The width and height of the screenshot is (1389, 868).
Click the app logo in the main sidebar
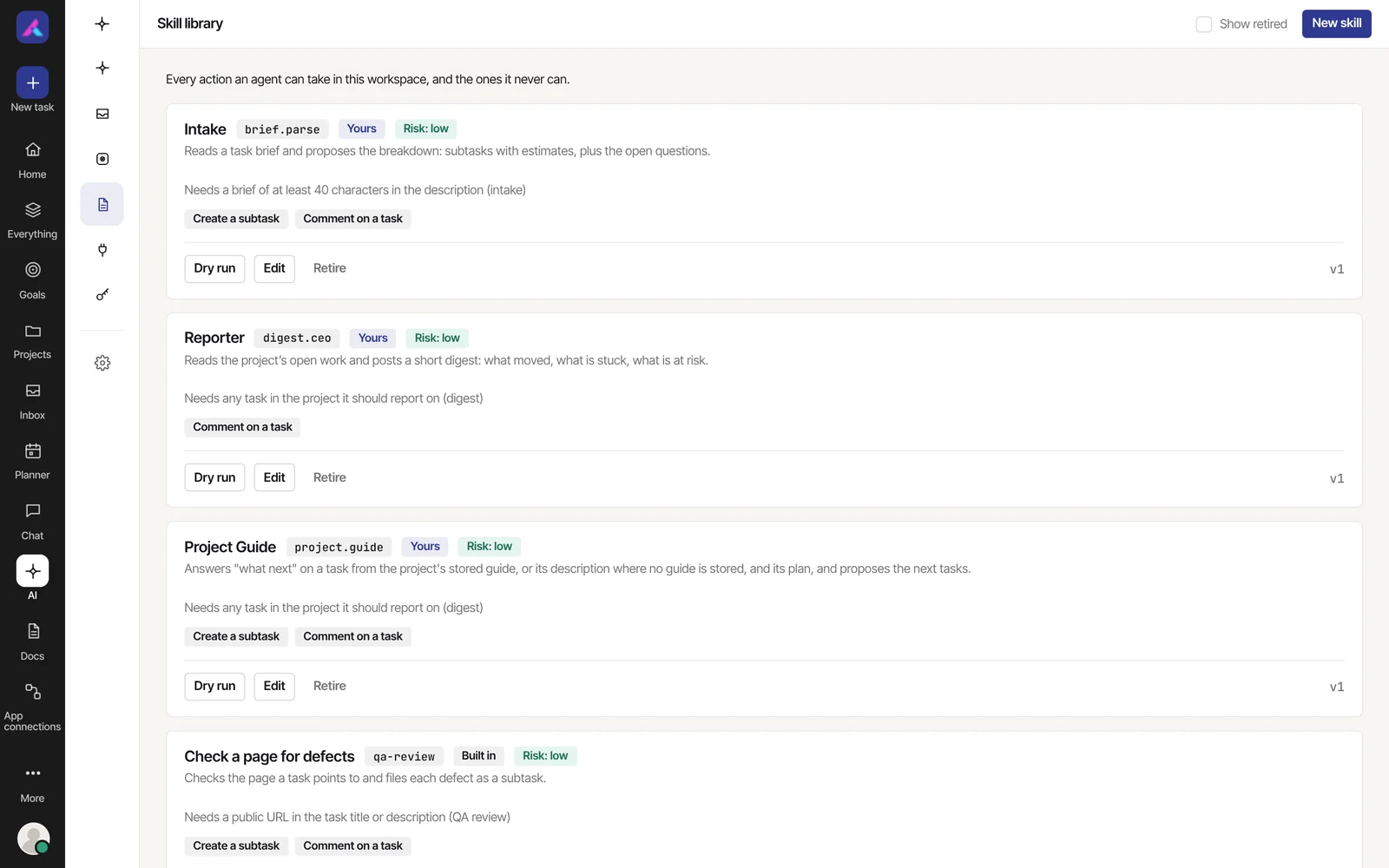(32, 27)
